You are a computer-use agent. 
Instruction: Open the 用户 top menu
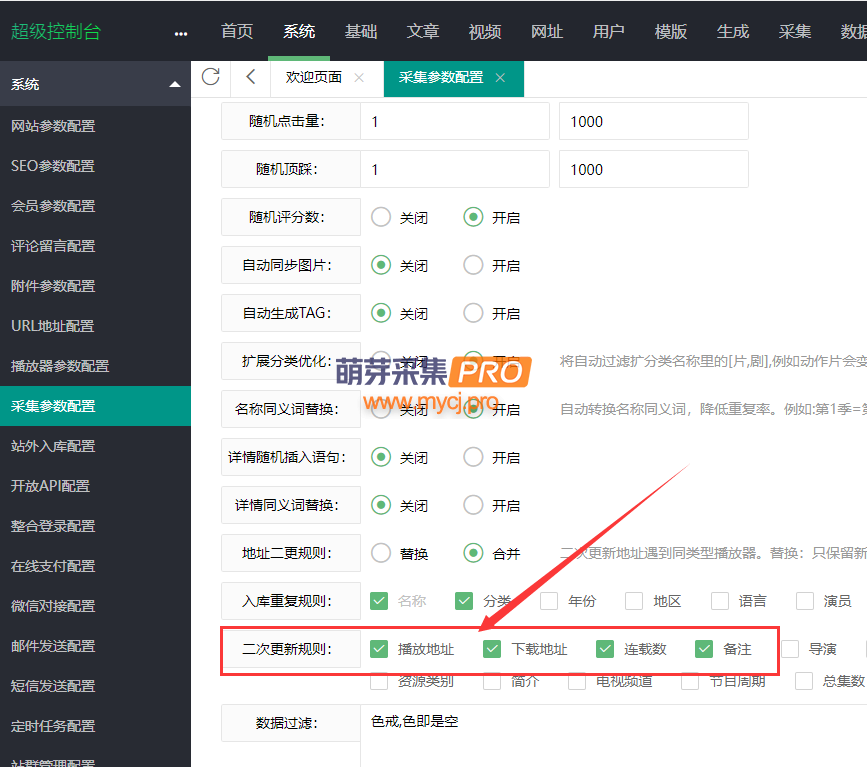[x=609, y=32]
